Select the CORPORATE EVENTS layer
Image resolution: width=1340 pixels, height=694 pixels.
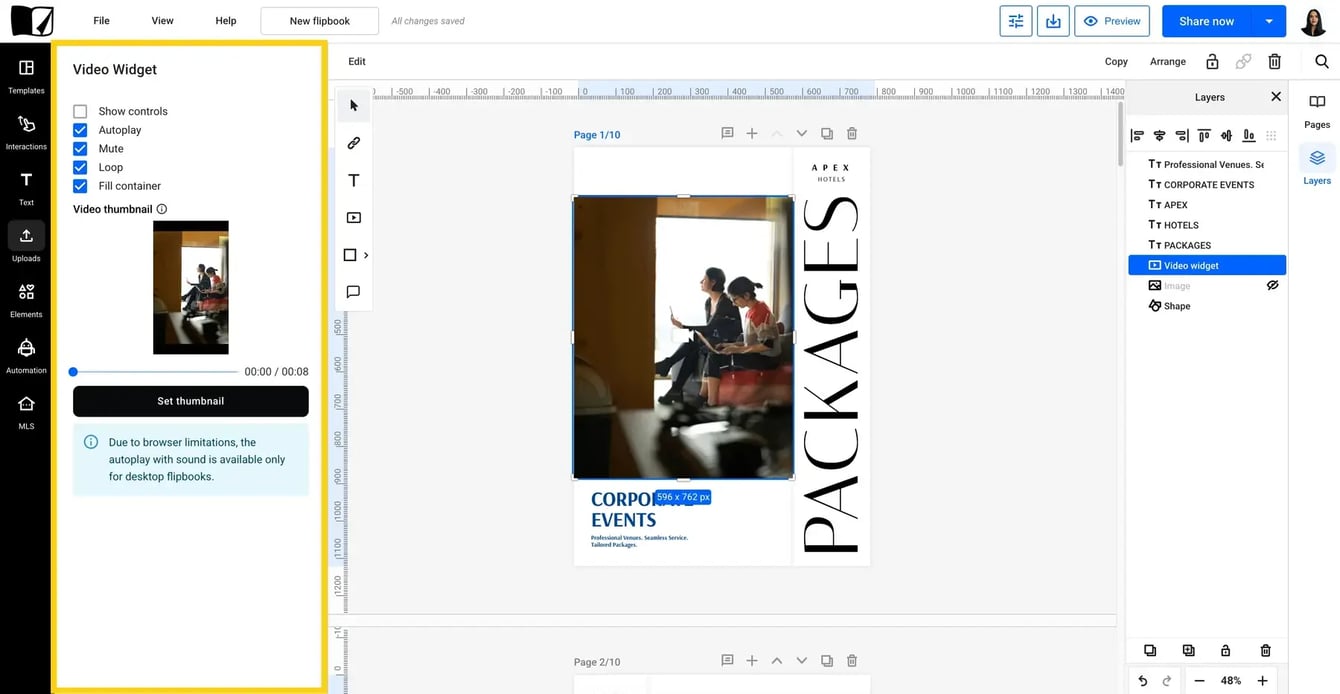coord(1207,184)
